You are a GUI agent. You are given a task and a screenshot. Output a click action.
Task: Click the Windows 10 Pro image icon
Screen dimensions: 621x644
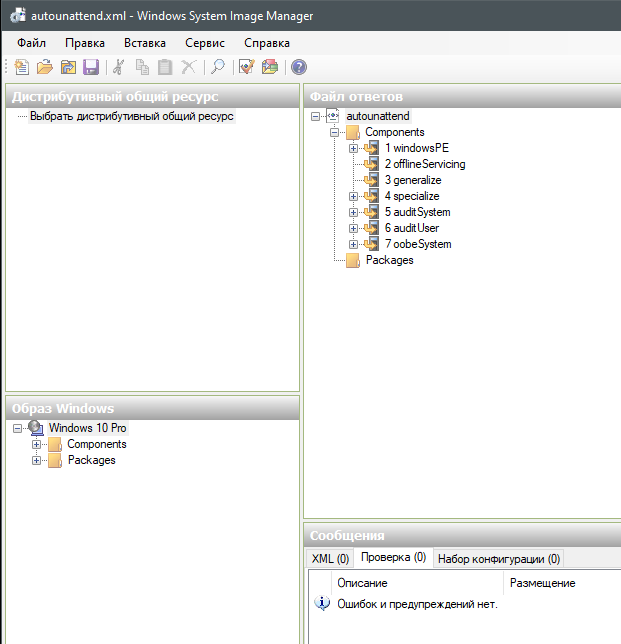36,428
